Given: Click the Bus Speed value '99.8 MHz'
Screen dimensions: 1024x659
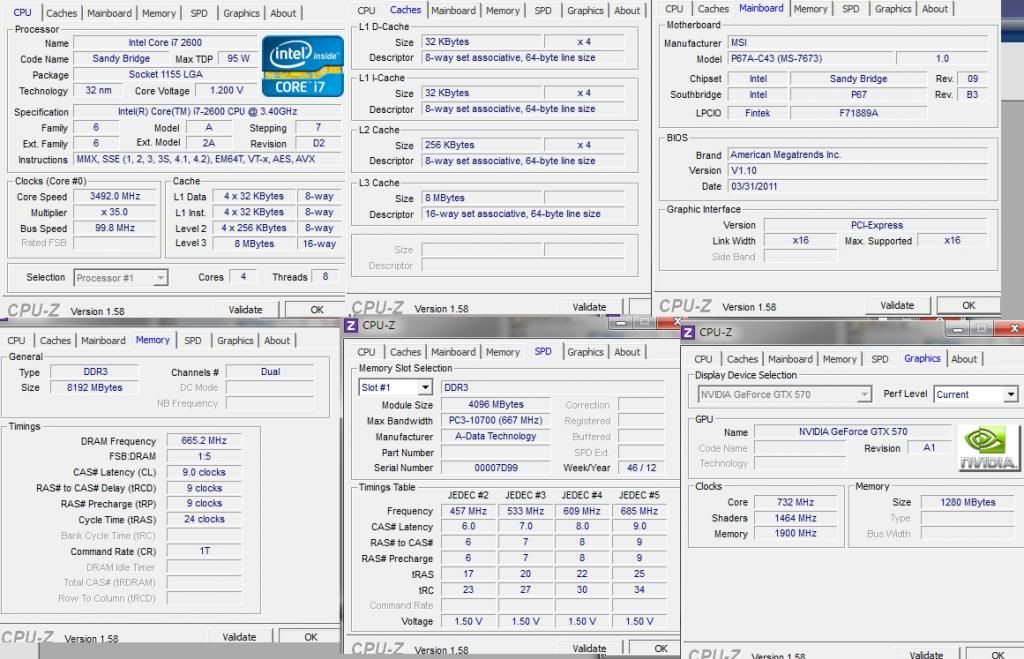Looking at the screenshot, I should pyautogui.click(x=115, y=228).
